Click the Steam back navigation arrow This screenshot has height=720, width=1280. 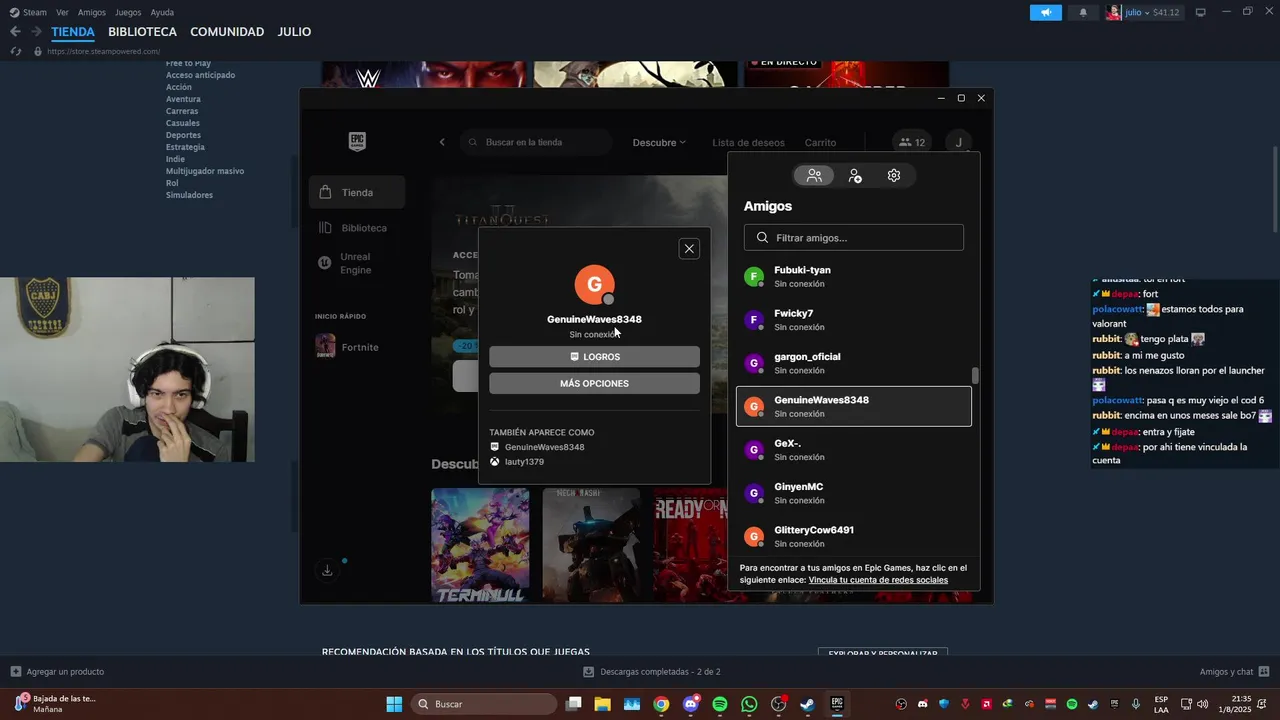coord(15,32)
